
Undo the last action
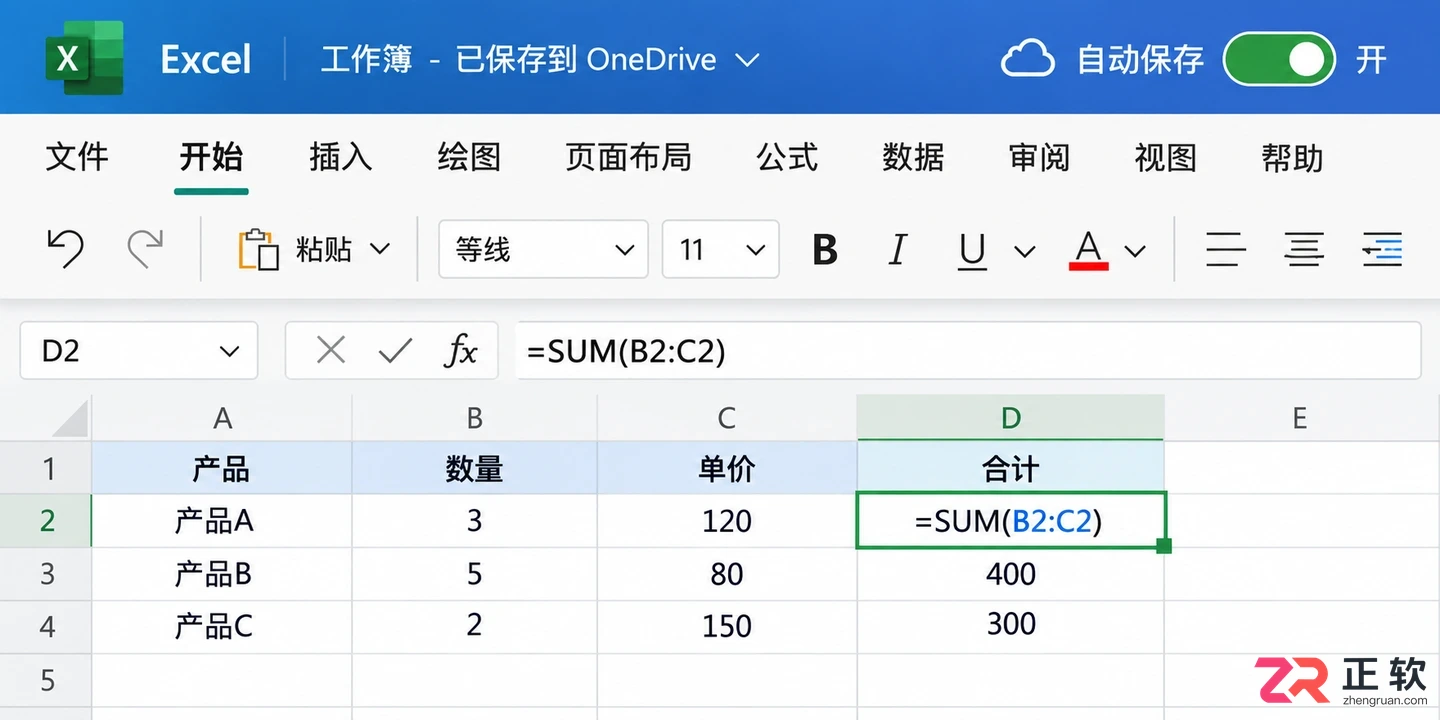click(66, 249)
